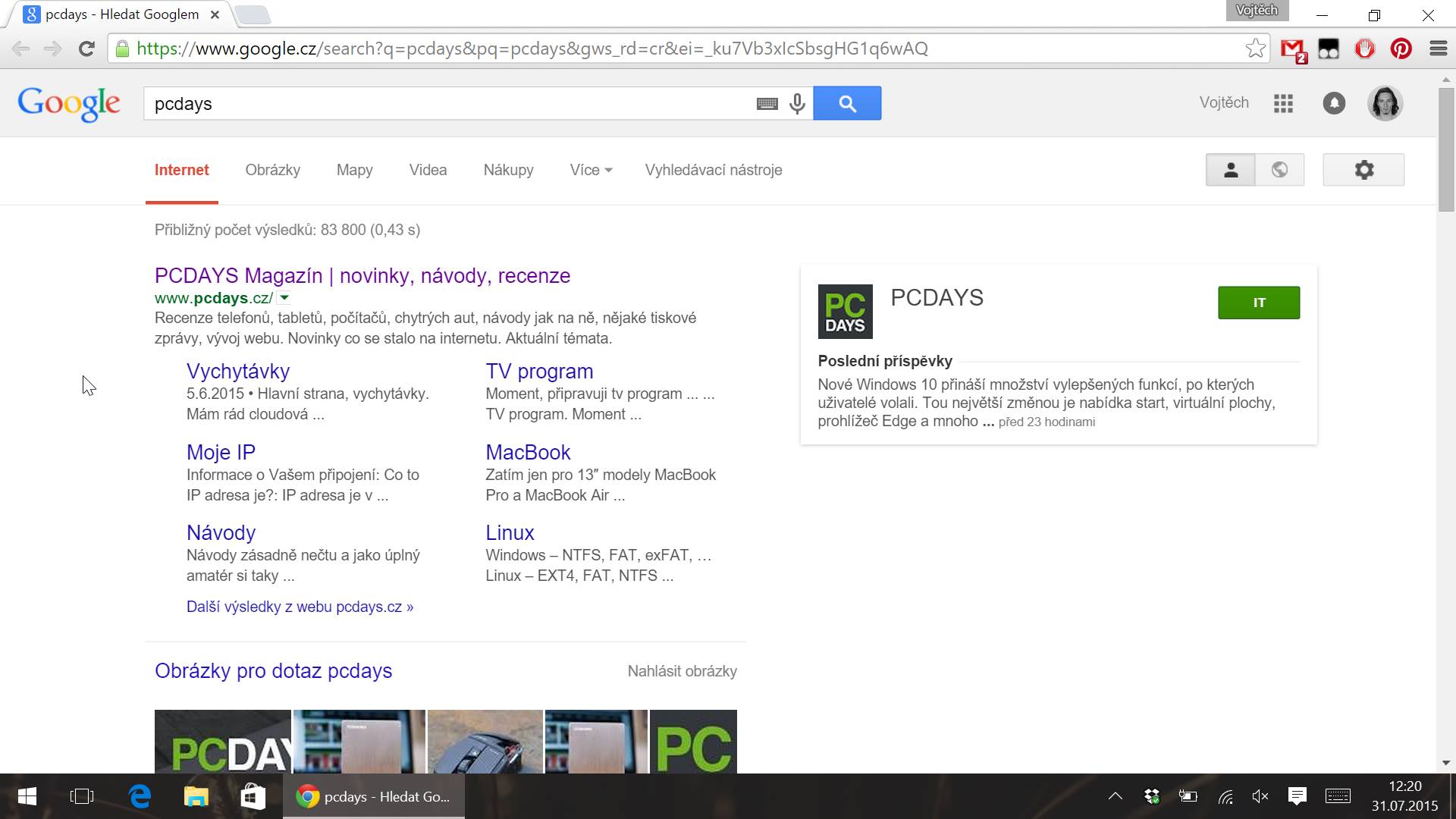Click the voice search microphone icon
Image resolution: width=1456 pixels, height=819 pixels.
click(x=797, y=103)
